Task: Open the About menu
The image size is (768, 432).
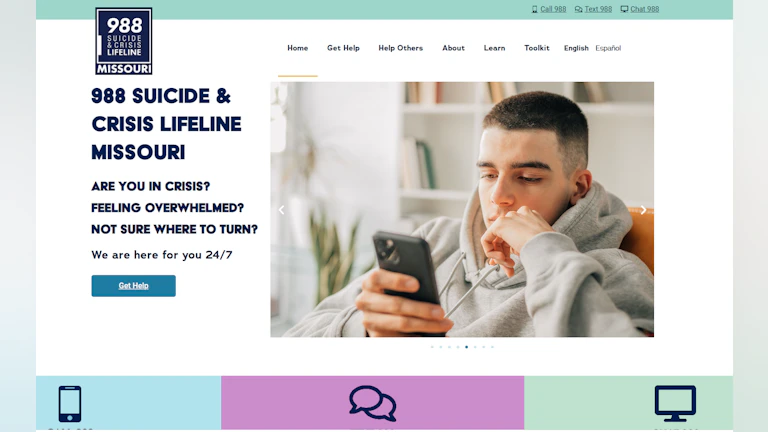Action: coord(453,48)
